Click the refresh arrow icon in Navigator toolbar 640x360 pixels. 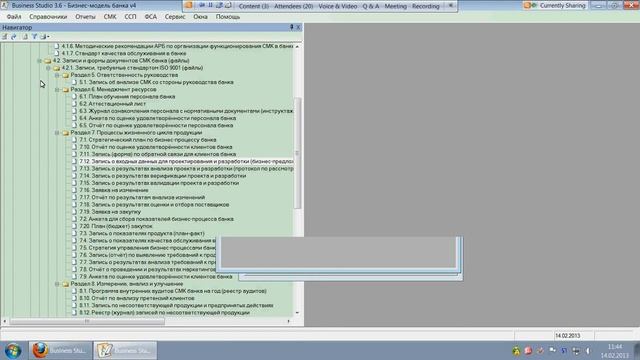pyautogui.click(x=14, y=37)
